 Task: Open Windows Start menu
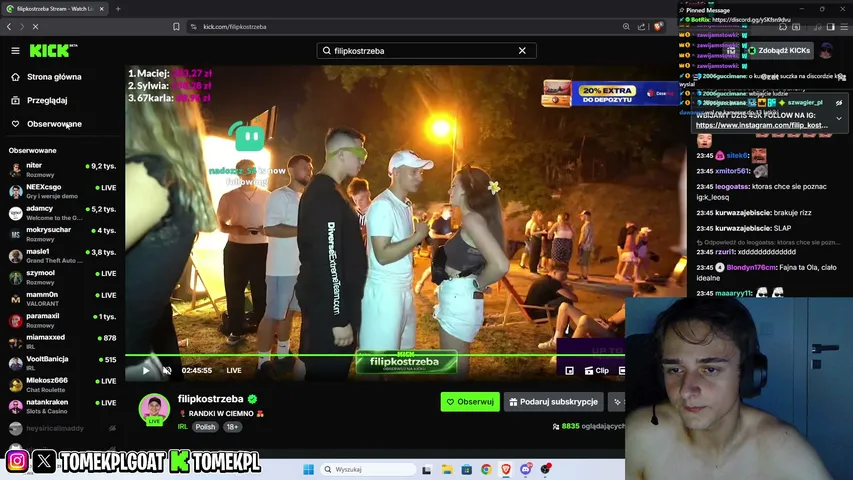308,469
